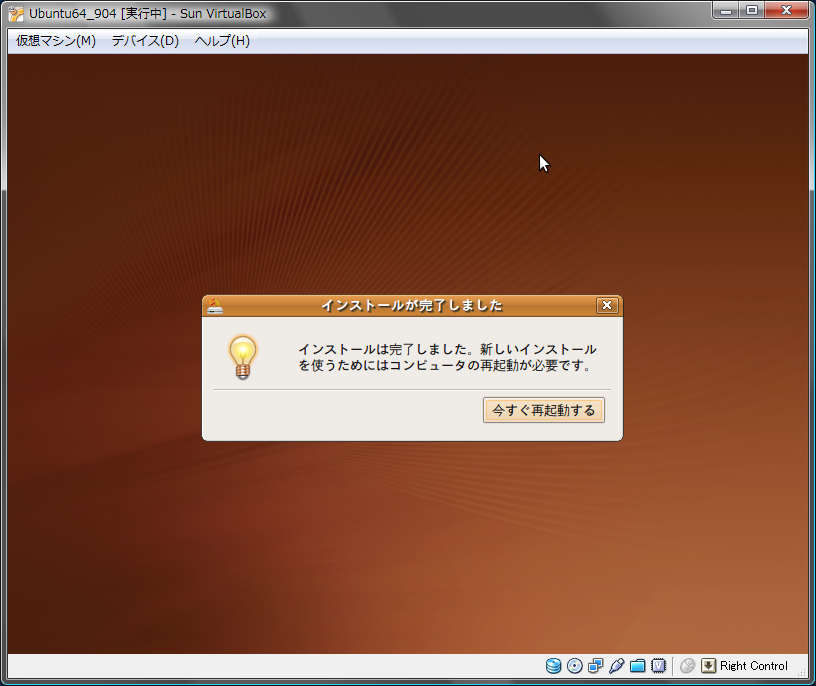Click the virtualization status icon in status bar
816x686 pixels.
coord(658,666)
